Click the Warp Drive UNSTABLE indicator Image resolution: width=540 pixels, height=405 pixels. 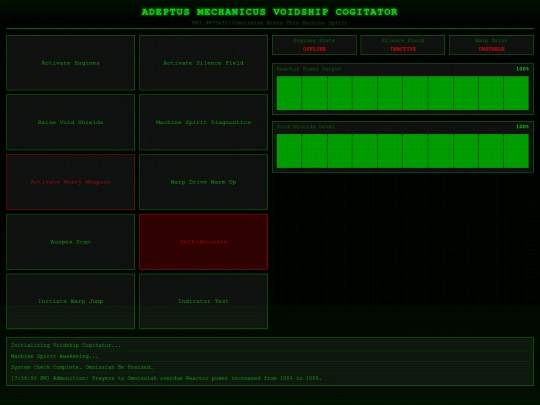click(491, 45)
